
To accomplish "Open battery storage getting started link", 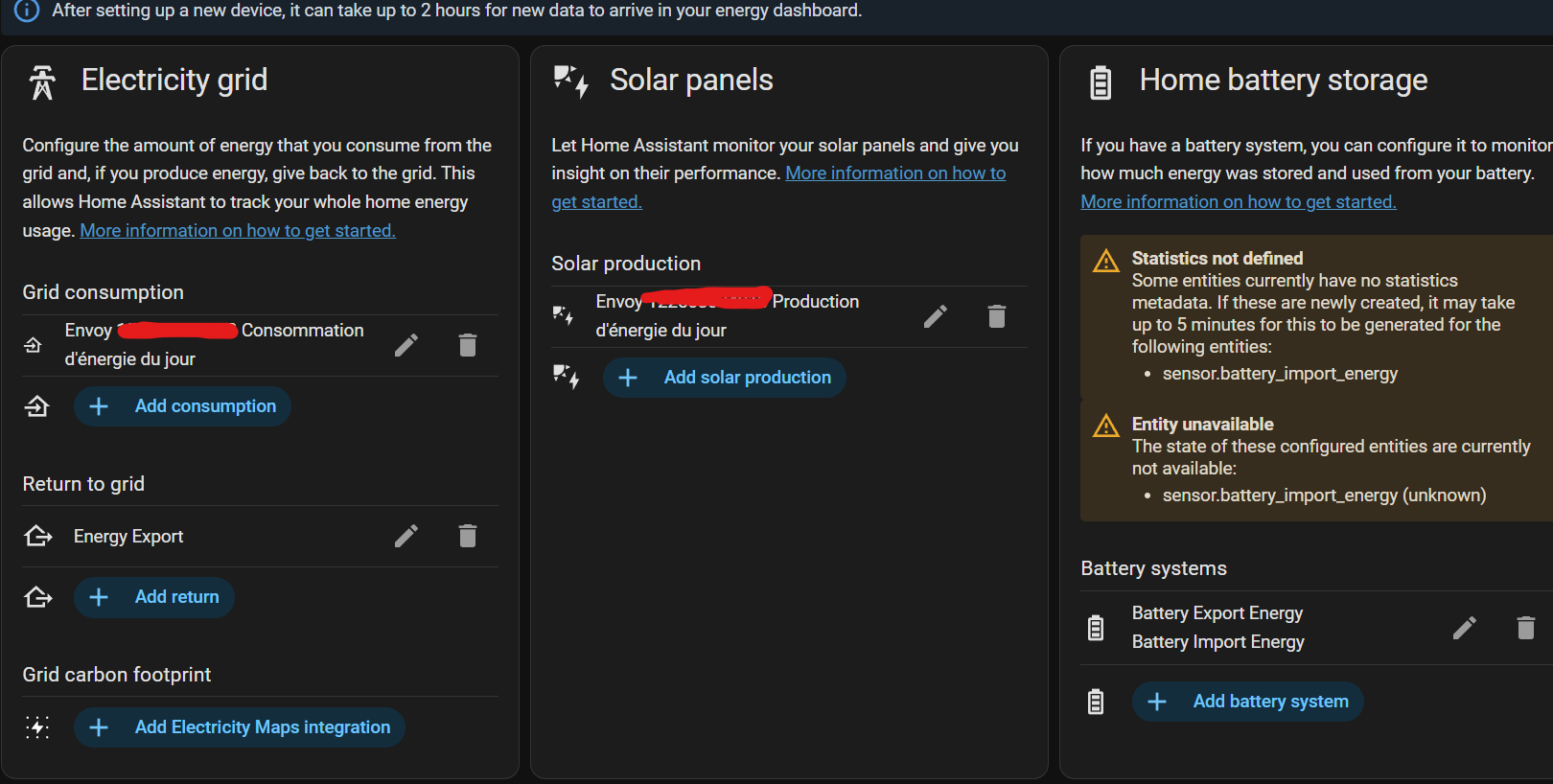I will (1238, 202).
